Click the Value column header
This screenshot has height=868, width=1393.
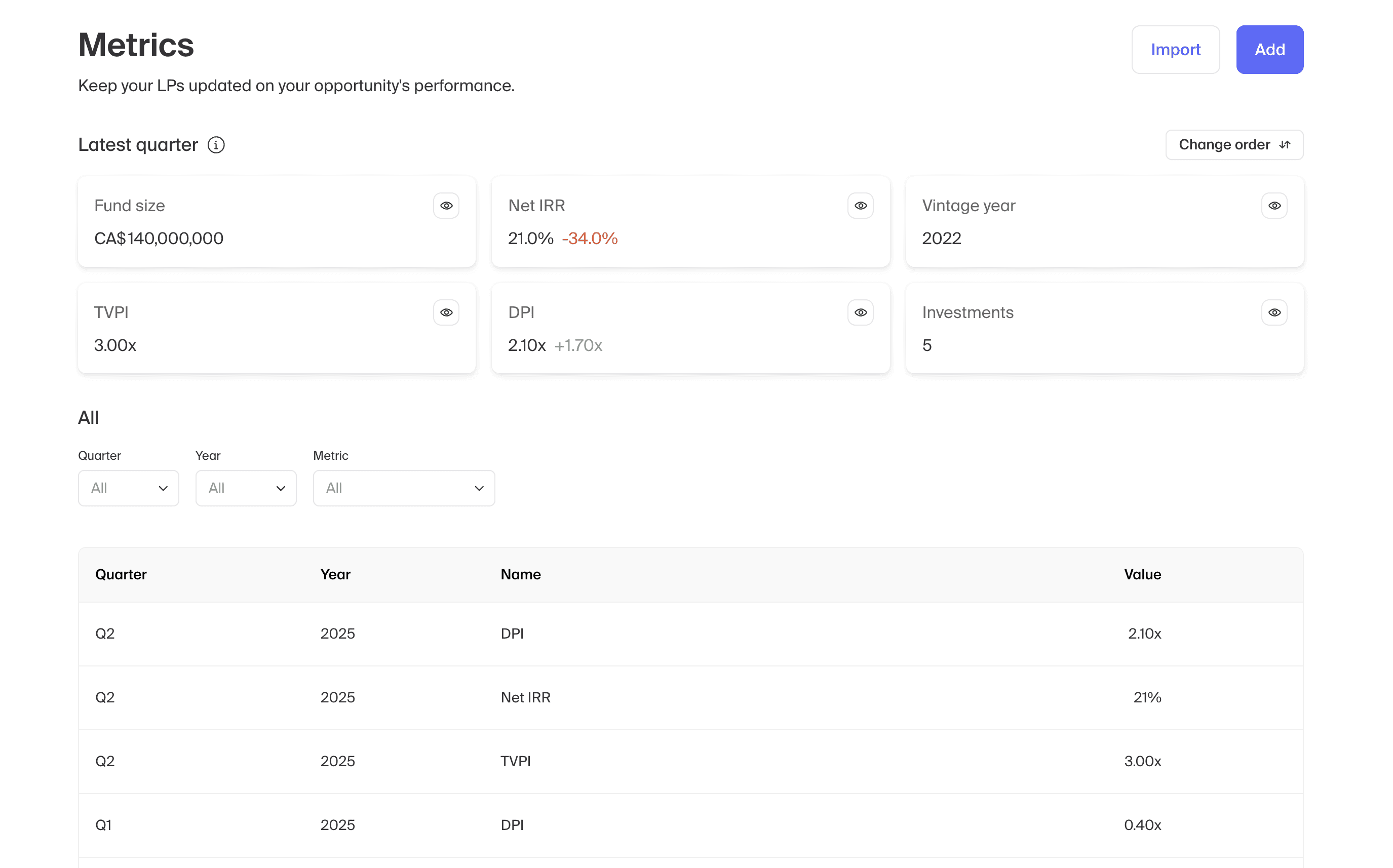click(1142, 574)
